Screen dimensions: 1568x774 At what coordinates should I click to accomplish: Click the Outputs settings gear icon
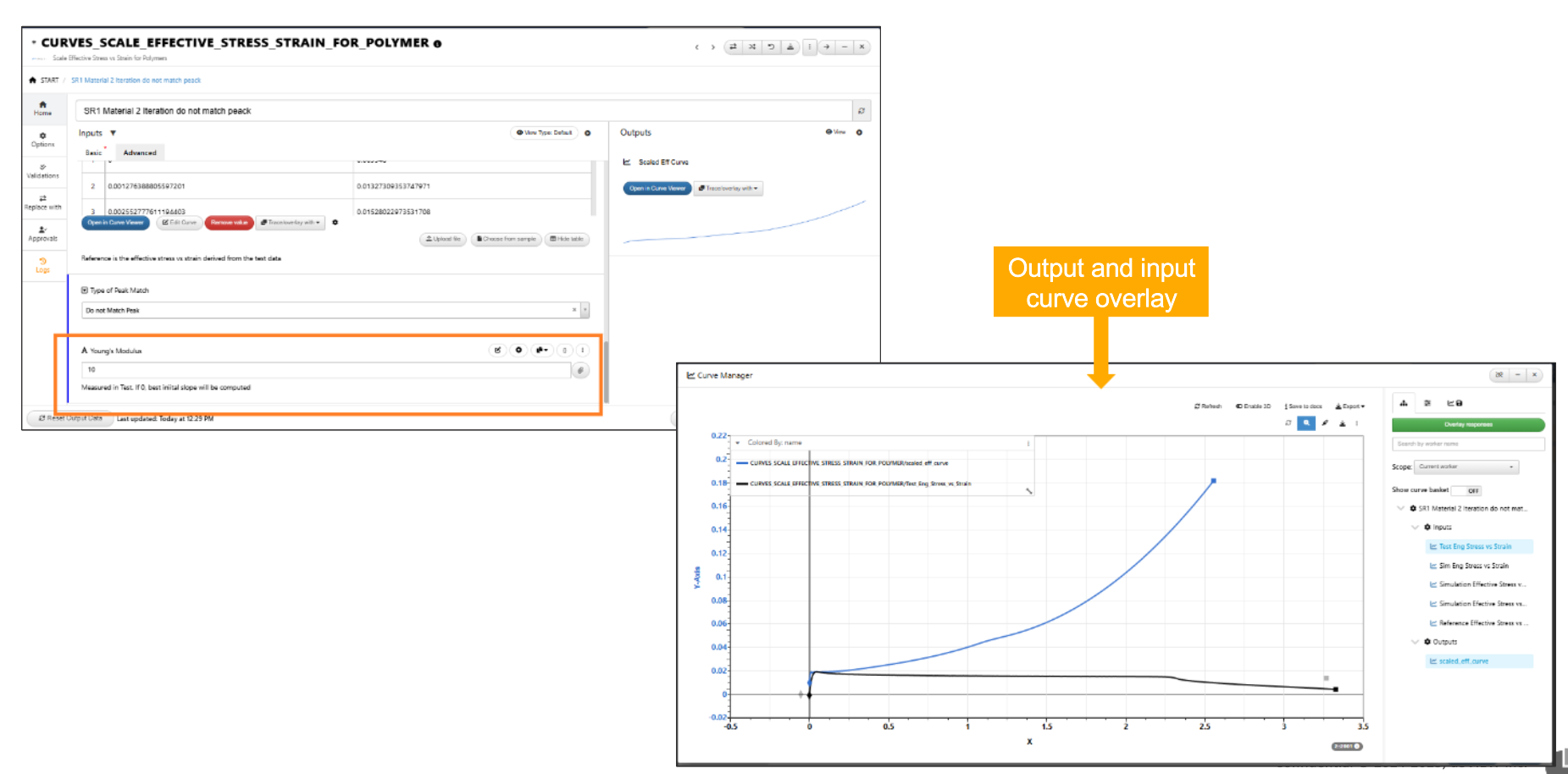coord(859,132)
